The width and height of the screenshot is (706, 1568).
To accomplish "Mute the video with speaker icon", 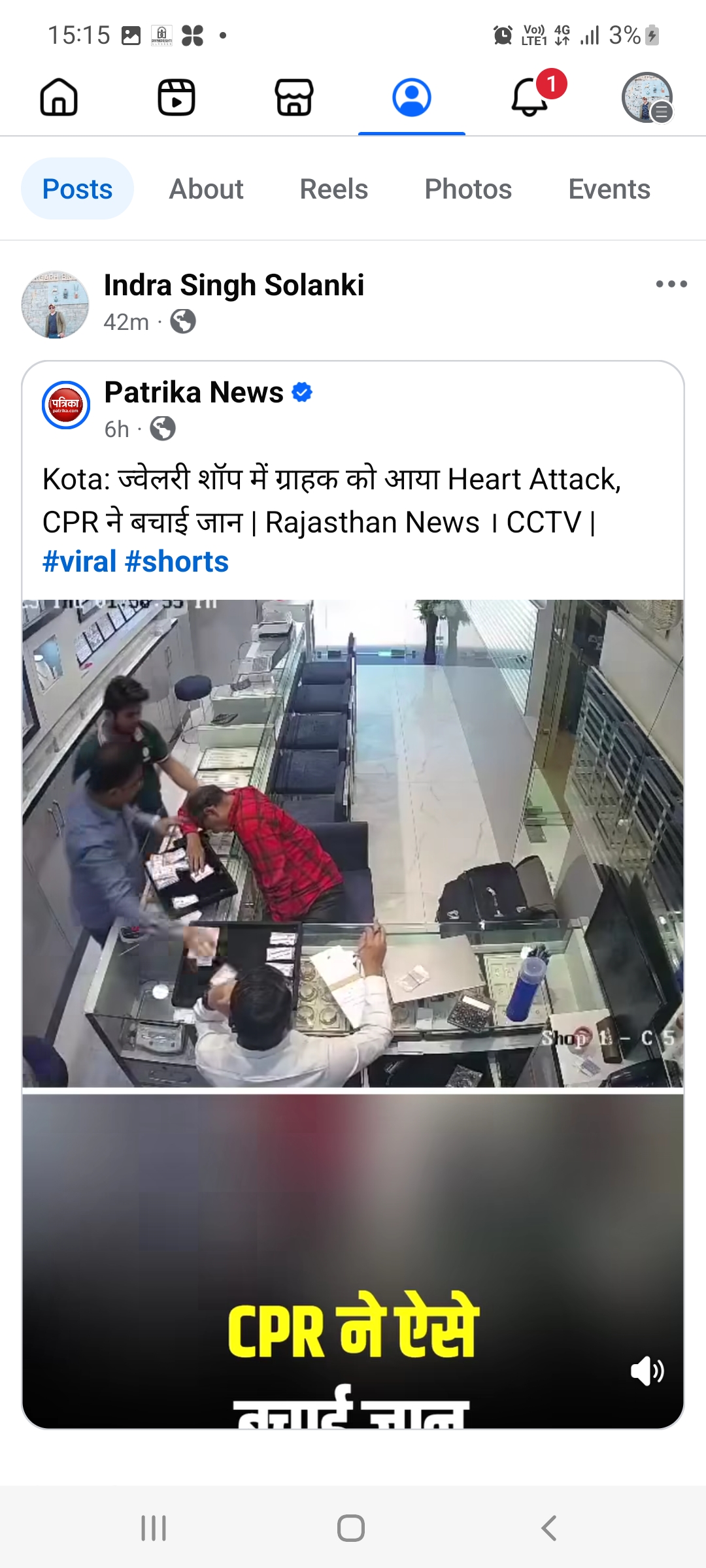I will pos(647,1371).
